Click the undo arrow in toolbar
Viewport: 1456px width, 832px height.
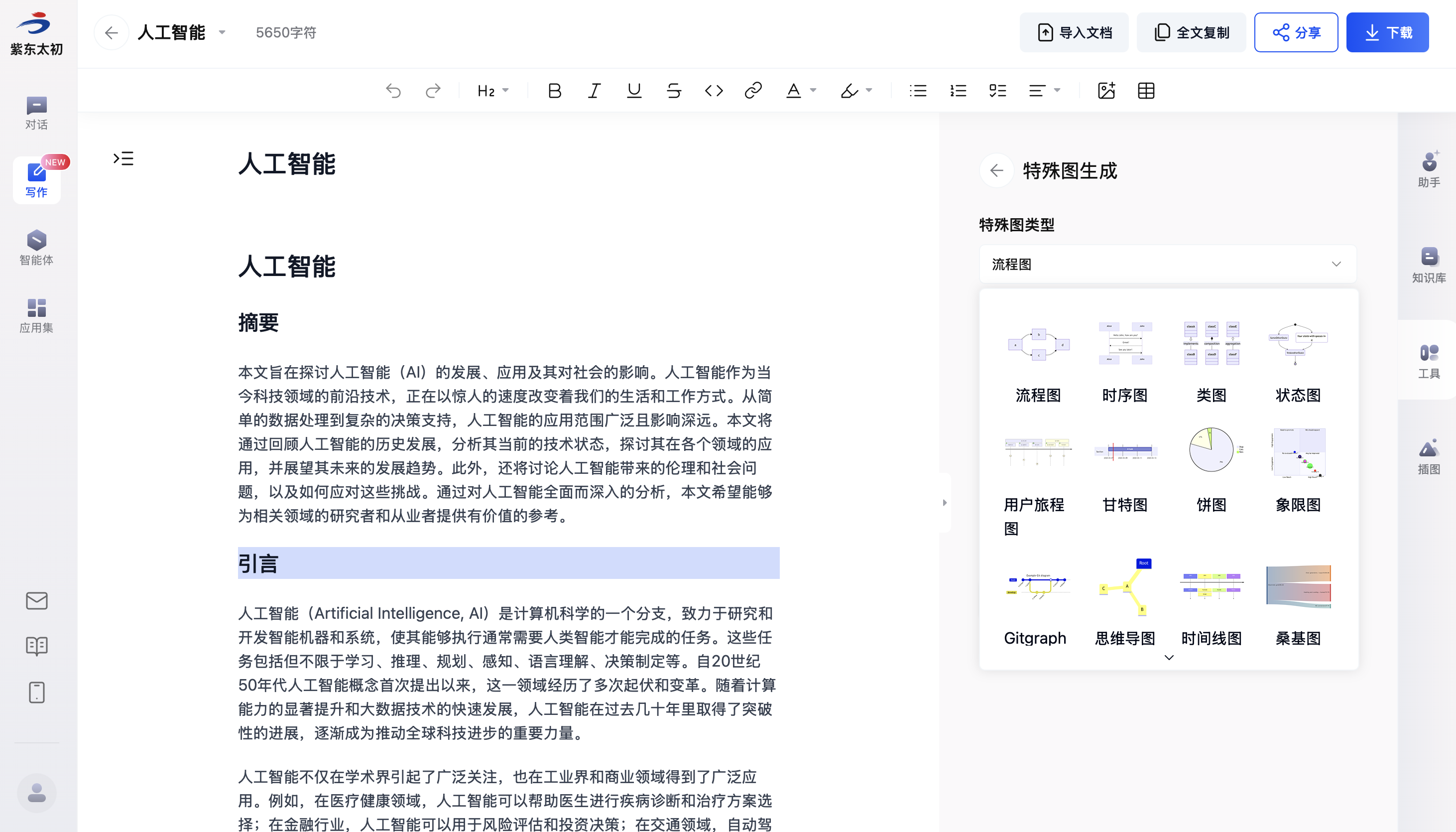(393, 91)
